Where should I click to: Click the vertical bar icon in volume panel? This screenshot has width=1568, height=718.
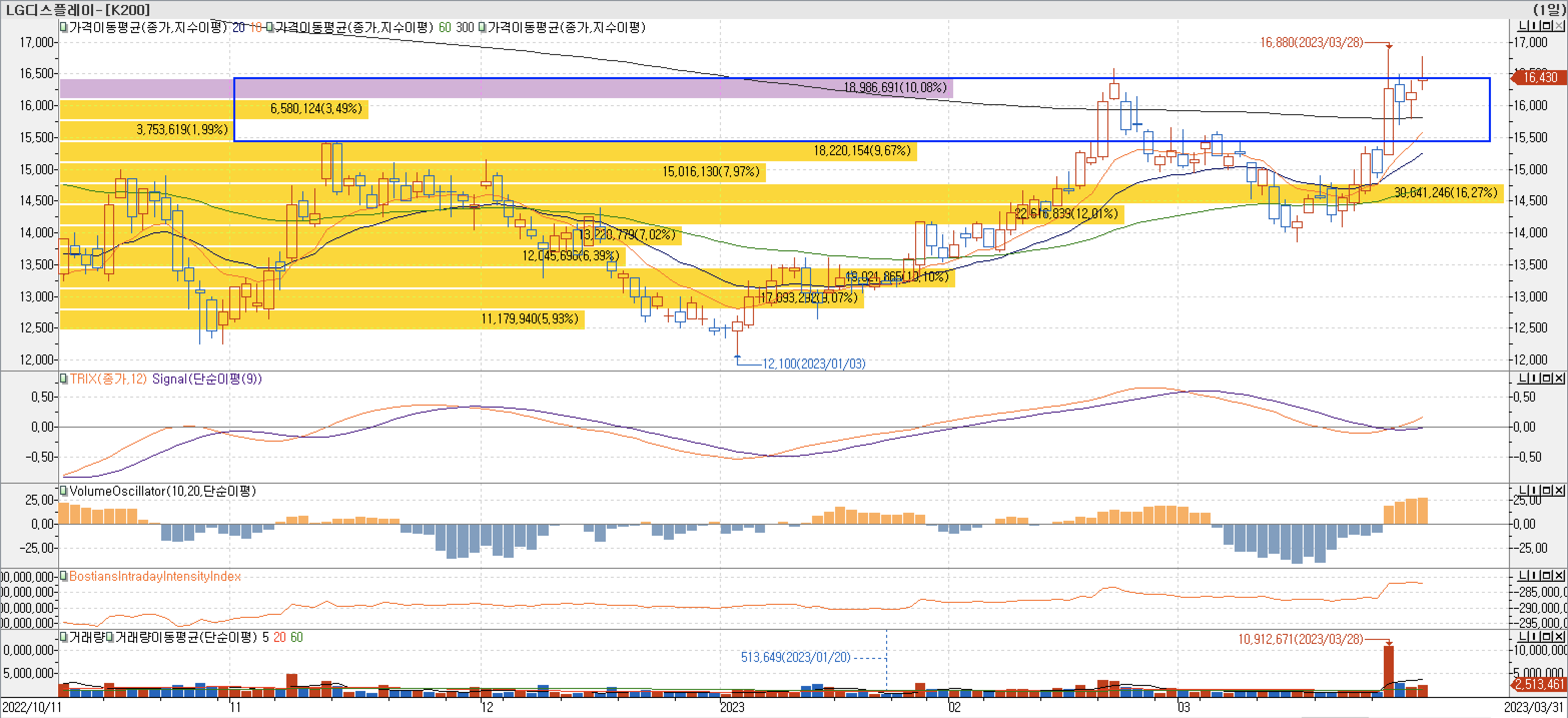pos(1535,636)
